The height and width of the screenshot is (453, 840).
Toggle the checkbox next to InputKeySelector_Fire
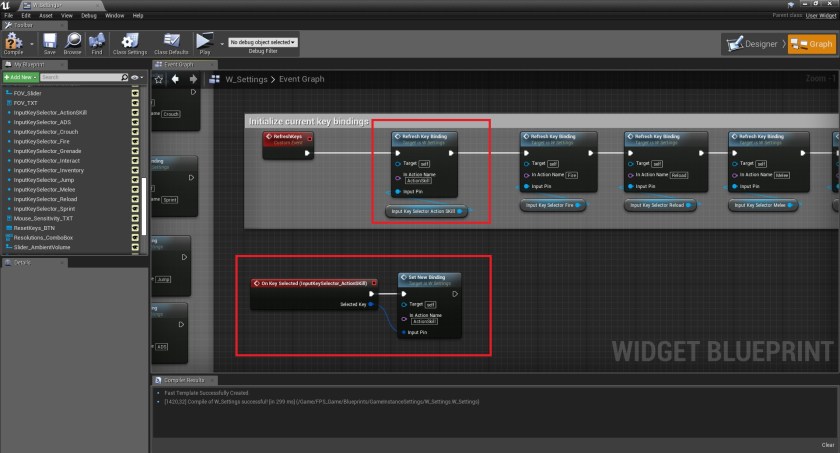click(x=135, y=143)
